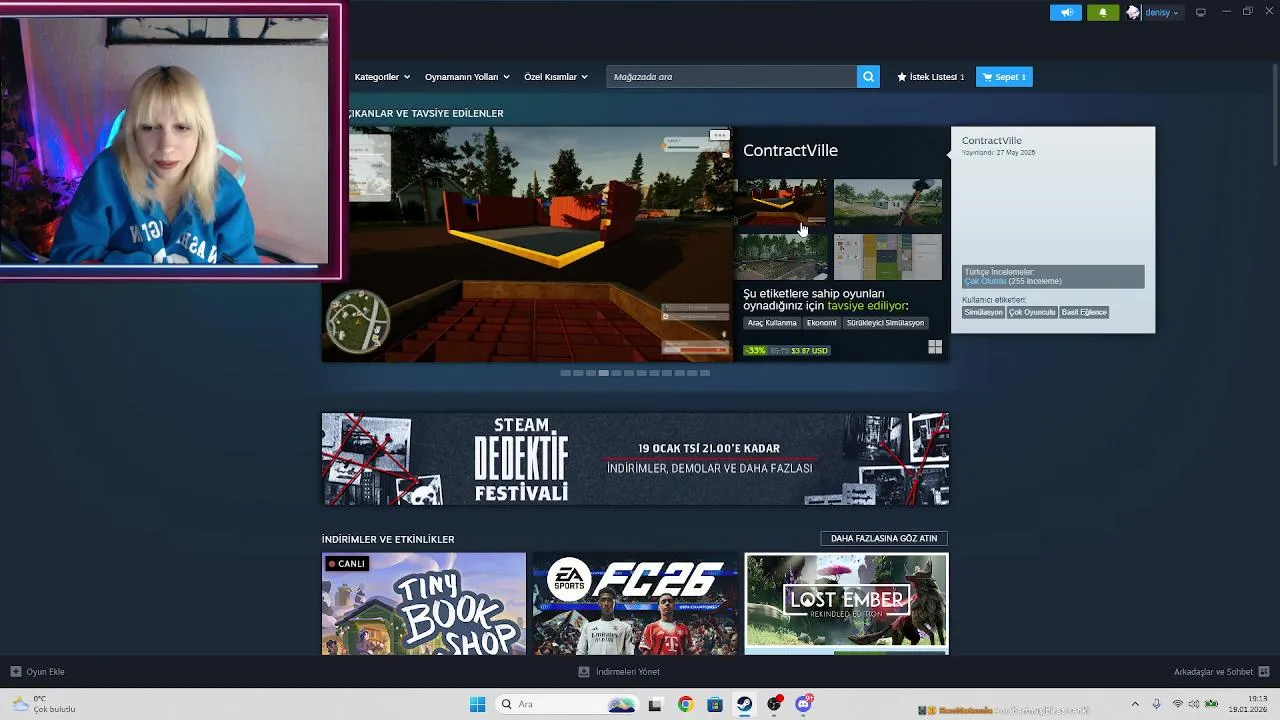Click the Çok Oyunculu user tag

pos(1031,312)
